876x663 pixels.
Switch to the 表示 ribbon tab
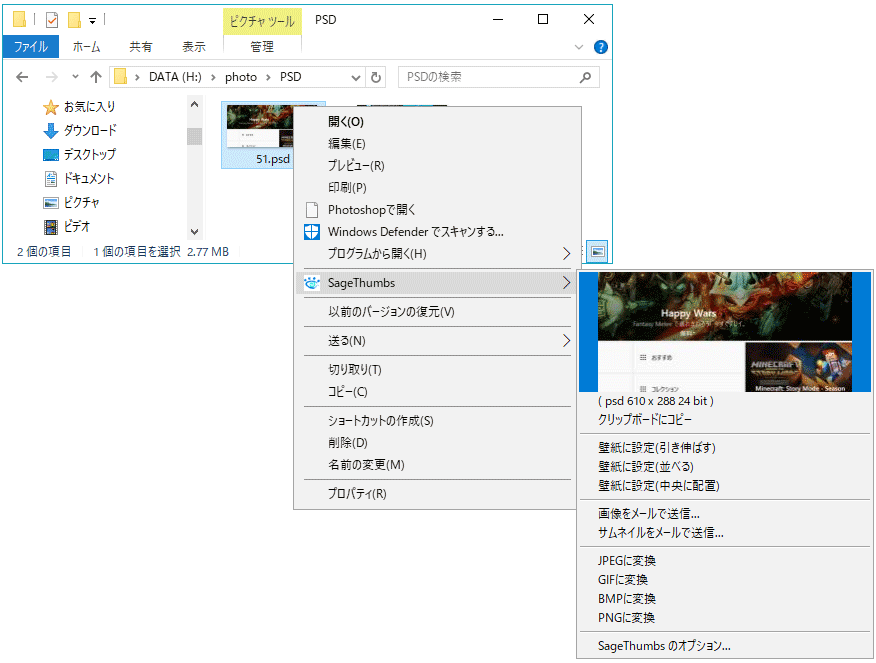click(194, 47)
